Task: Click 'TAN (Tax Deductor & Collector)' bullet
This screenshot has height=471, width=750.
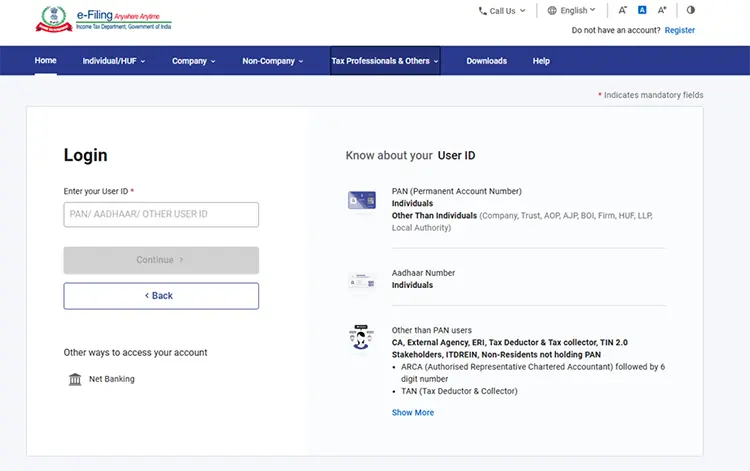Action: click(x=459, y=391)
